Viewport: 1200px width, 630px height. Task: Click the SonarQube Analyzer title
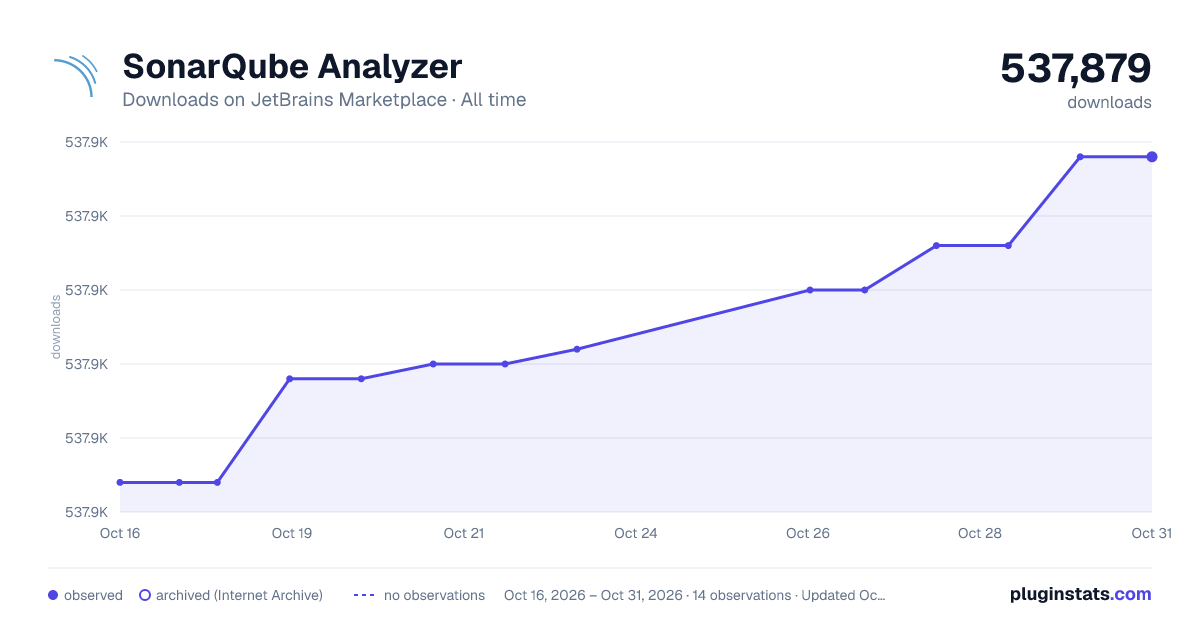pyautogui.click(x=292, y=66)
